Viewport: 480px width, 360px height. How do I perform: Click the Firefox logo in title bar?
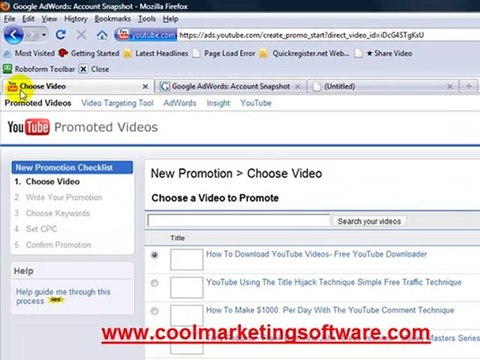[x=5, y=6]
